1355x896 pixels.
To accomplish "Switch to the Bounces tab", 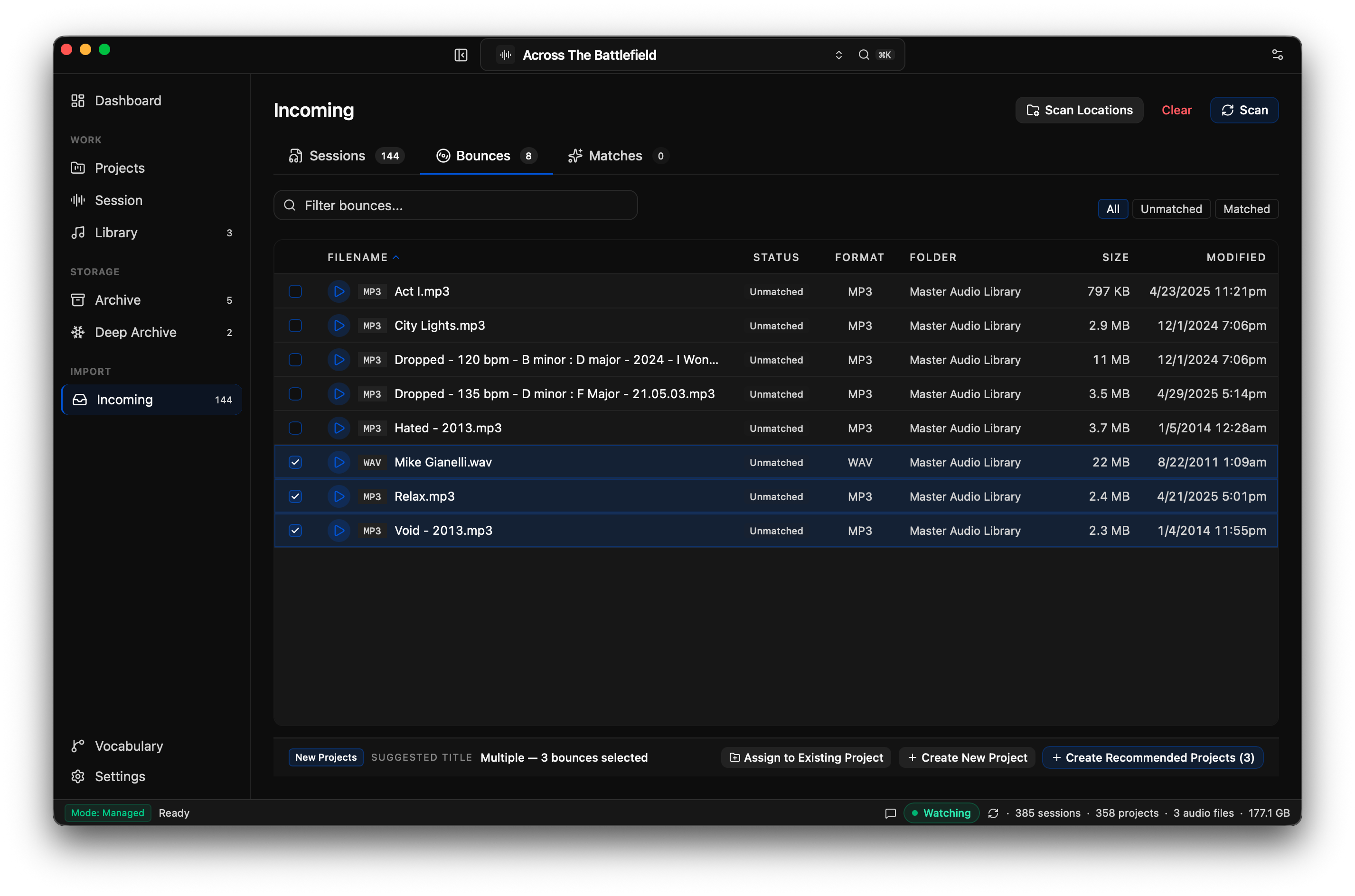I will (x=486, y=156).
